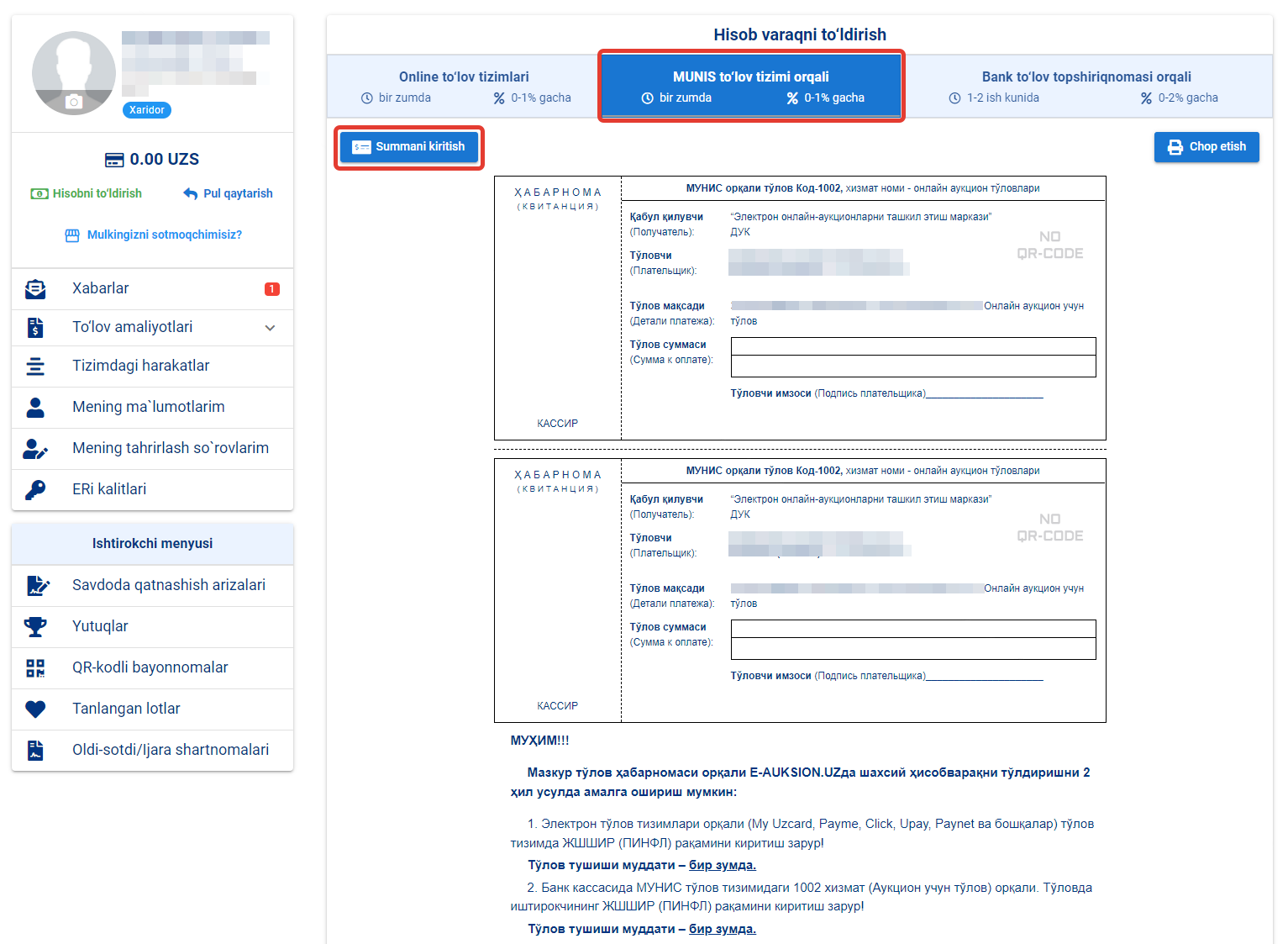Click the red Xabarlar notification badge

272,289
